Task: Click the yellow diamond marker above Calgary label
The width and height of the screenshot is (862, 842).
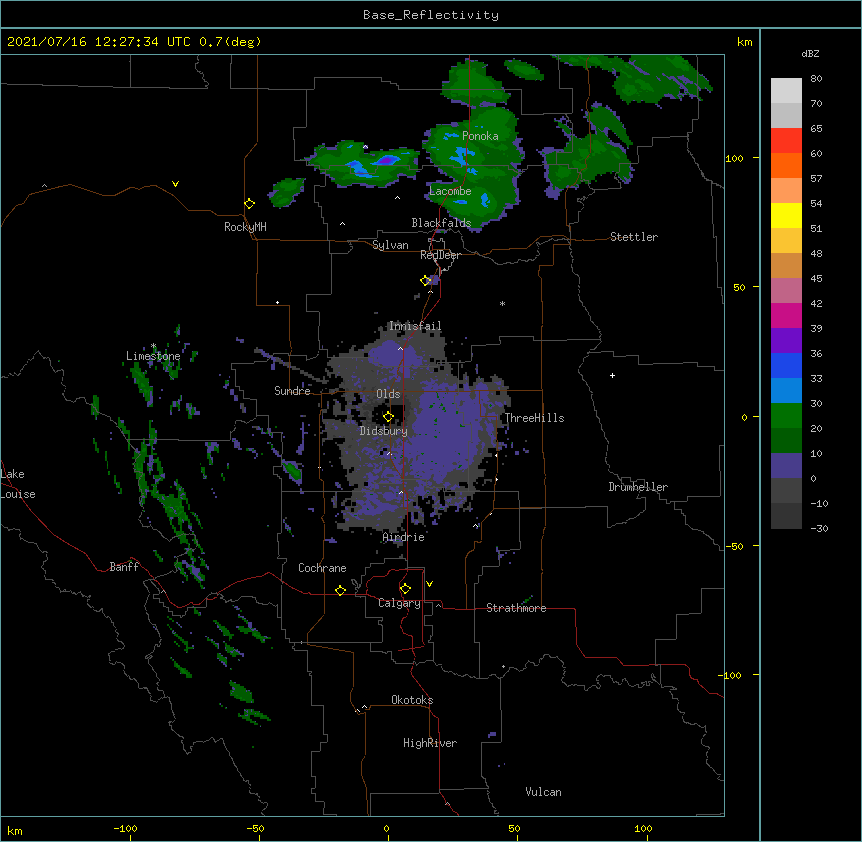Action: pos(405,589)
